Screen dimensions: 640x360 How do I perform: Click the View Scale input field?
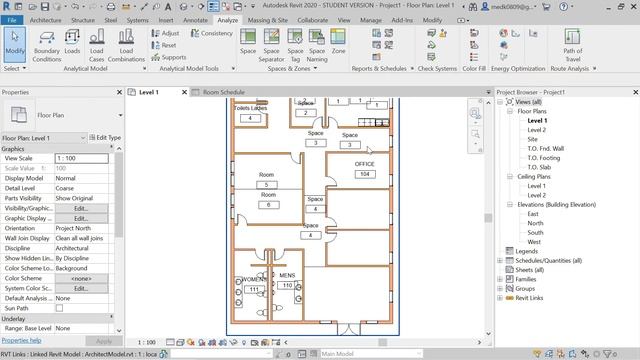point(81,158)
